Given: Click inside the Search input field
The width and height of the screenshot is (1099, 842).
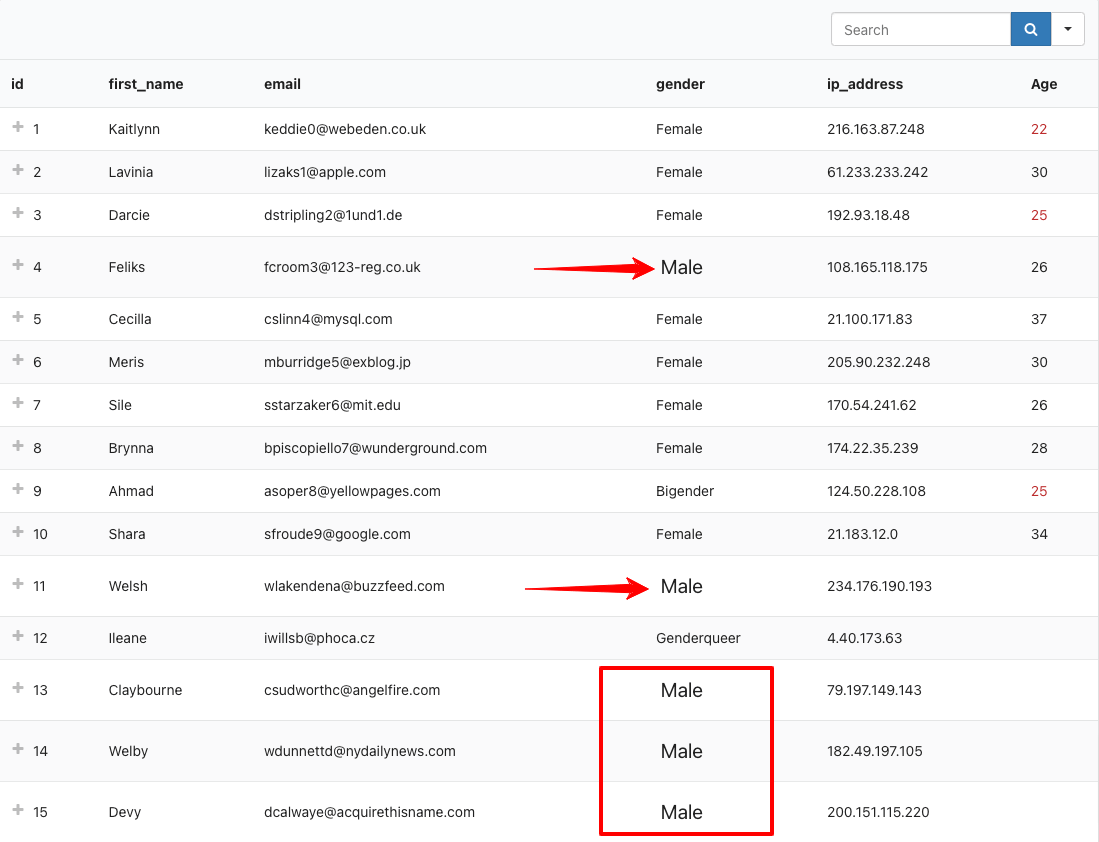Looking at the screenshot, I should pos(920,30).
